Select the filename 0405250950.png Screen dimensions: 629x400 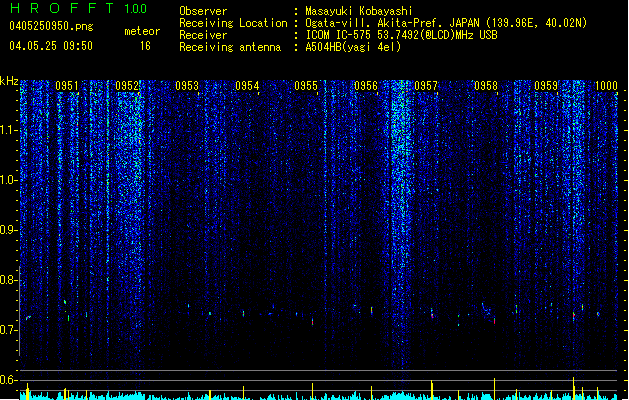pyautogui.click(x=51, y=26)
